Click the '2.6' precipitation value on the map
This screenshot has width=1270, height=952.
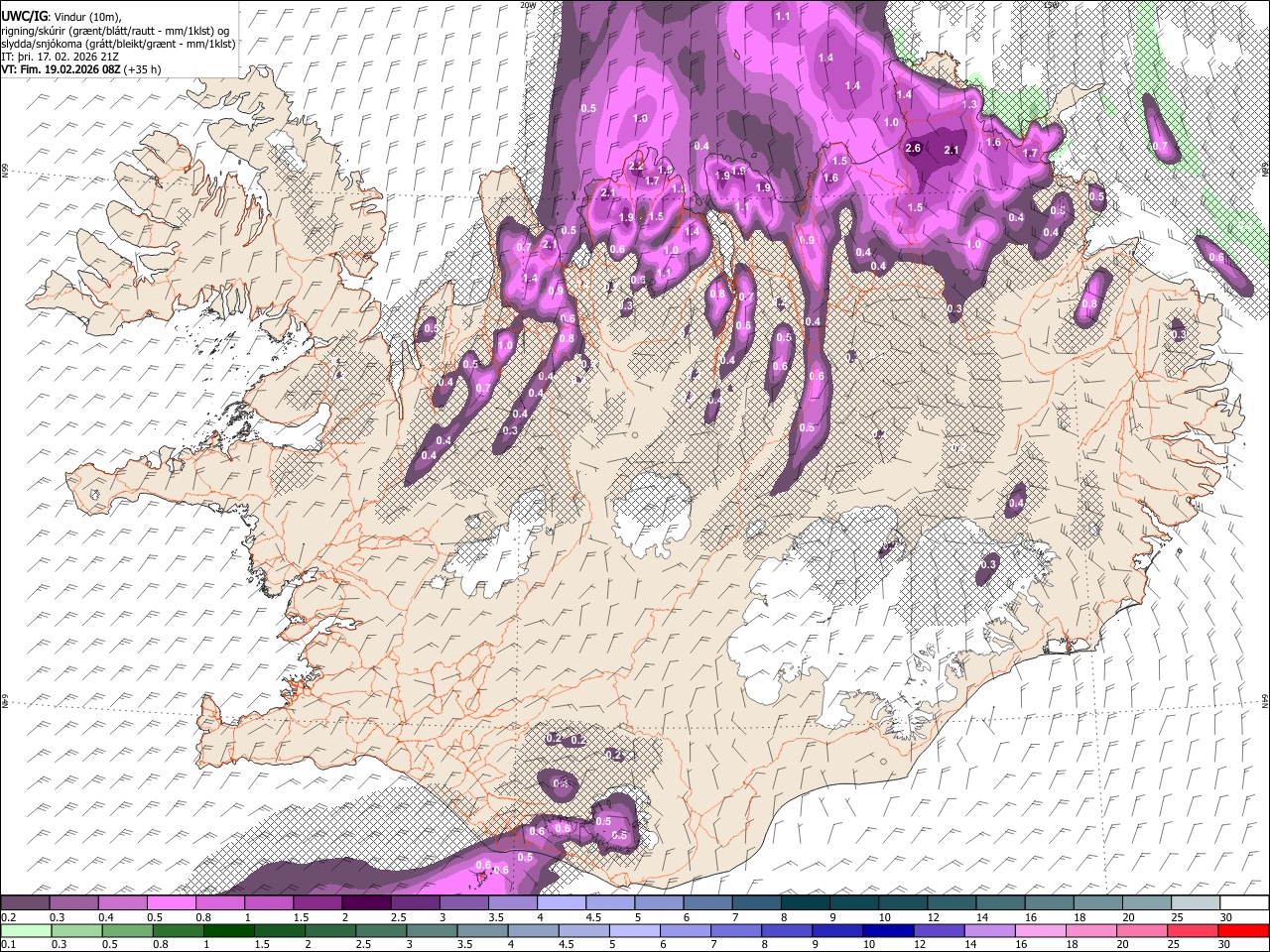tap(914, 149)
